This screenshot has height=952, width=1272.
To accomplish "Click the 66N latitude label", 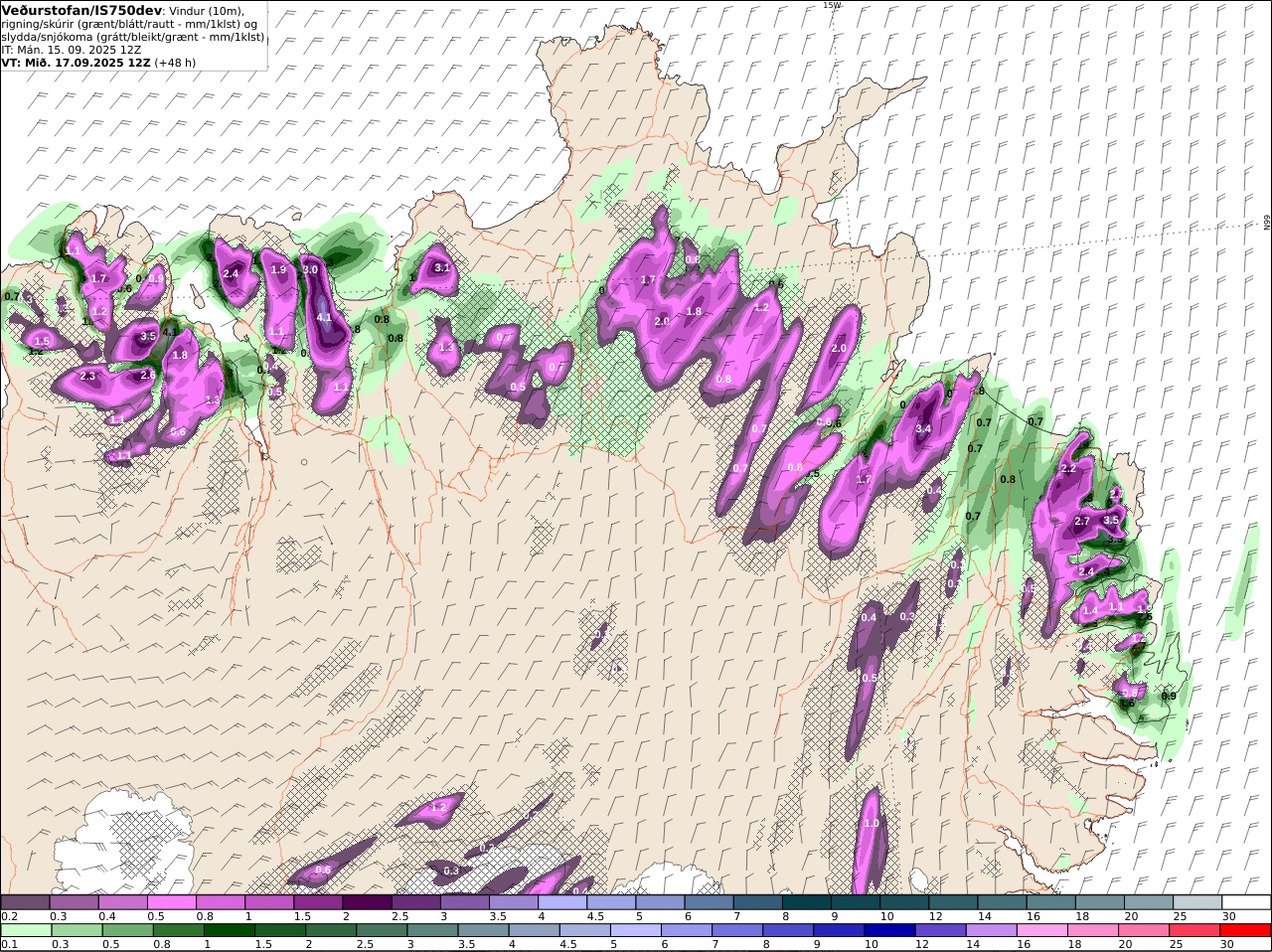I will tap(1267, 223).
